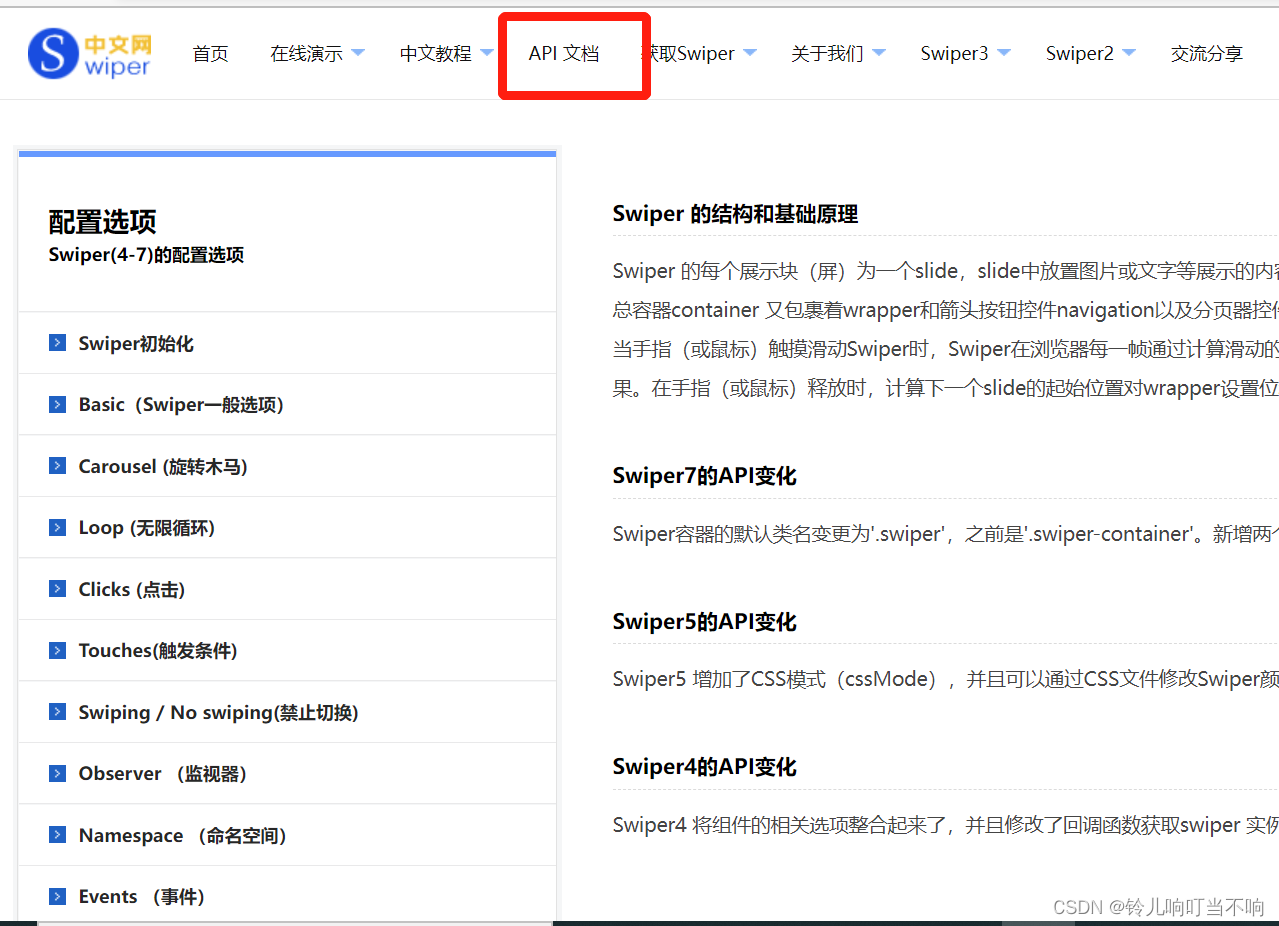Open the Clicks (点击) section link
The image size is (1279, 926).
pos(132,590)
